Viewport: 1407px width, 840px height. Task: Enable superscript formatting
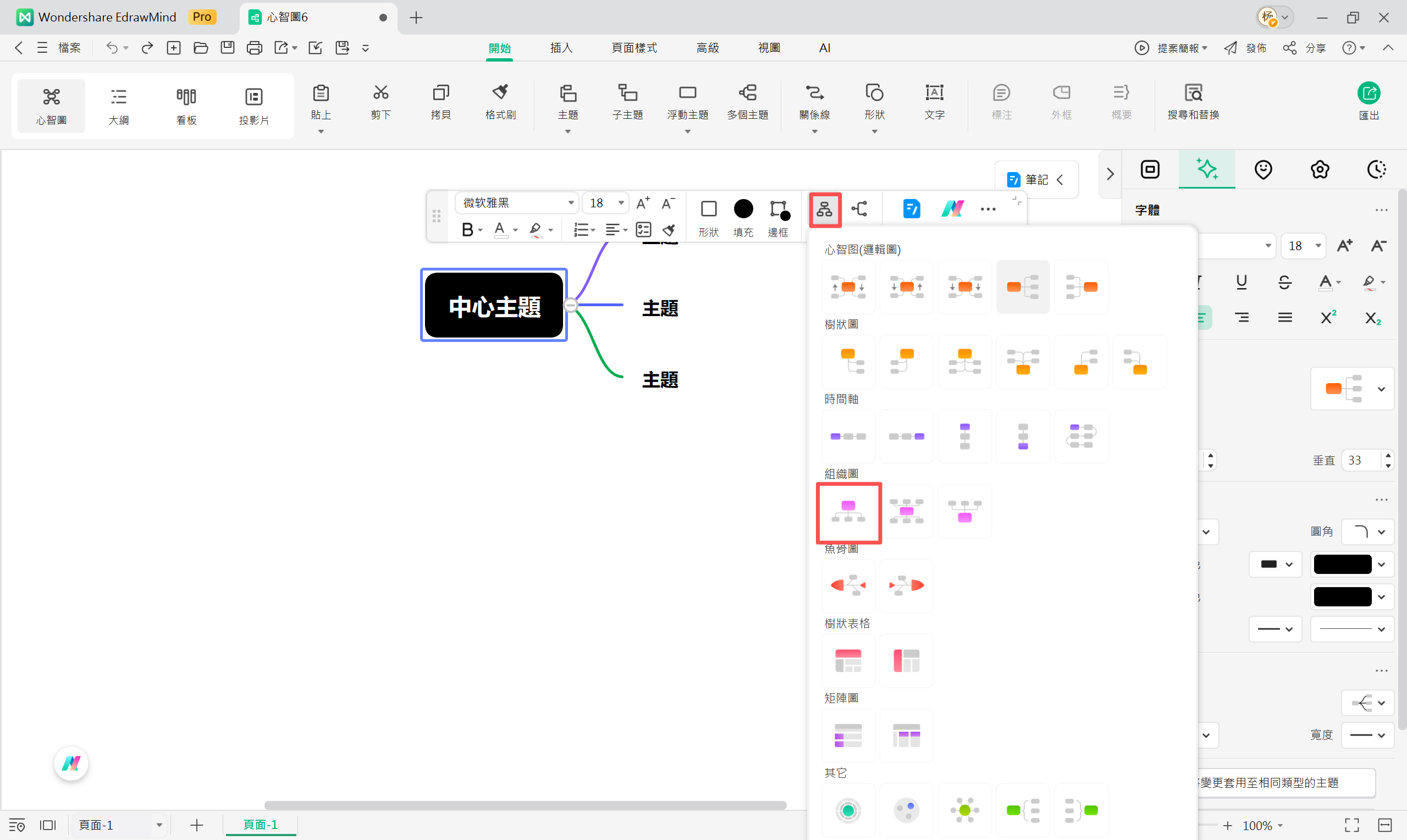[1328, 317]
